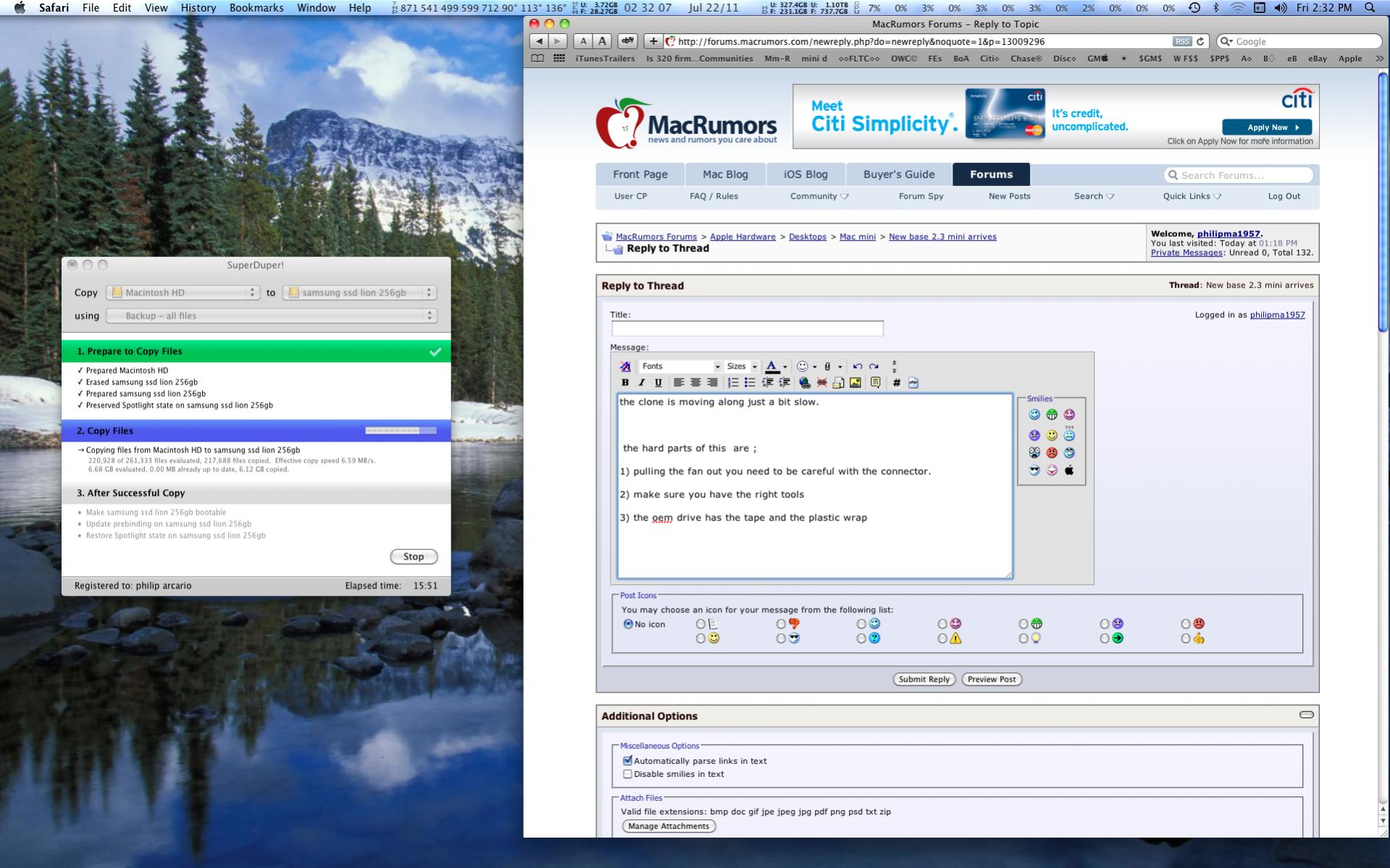
Task: Insert a hyperlink into the message
Action: pyautogui.click(x=805, y=383)
